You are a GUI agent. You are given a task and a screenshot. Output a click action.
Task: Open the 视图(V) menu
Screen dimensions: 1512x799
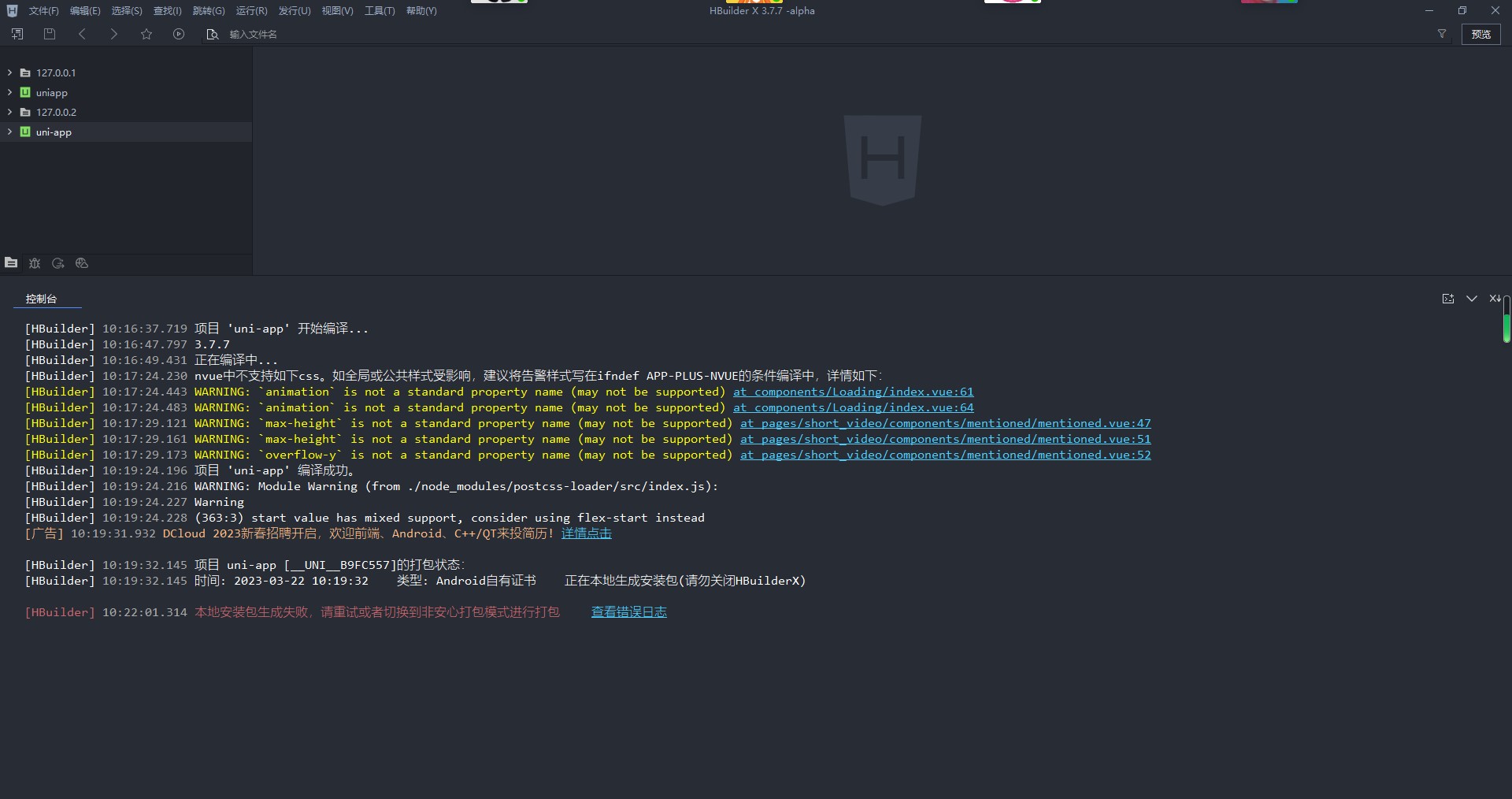pyautogui.click(x=337, y=11)
